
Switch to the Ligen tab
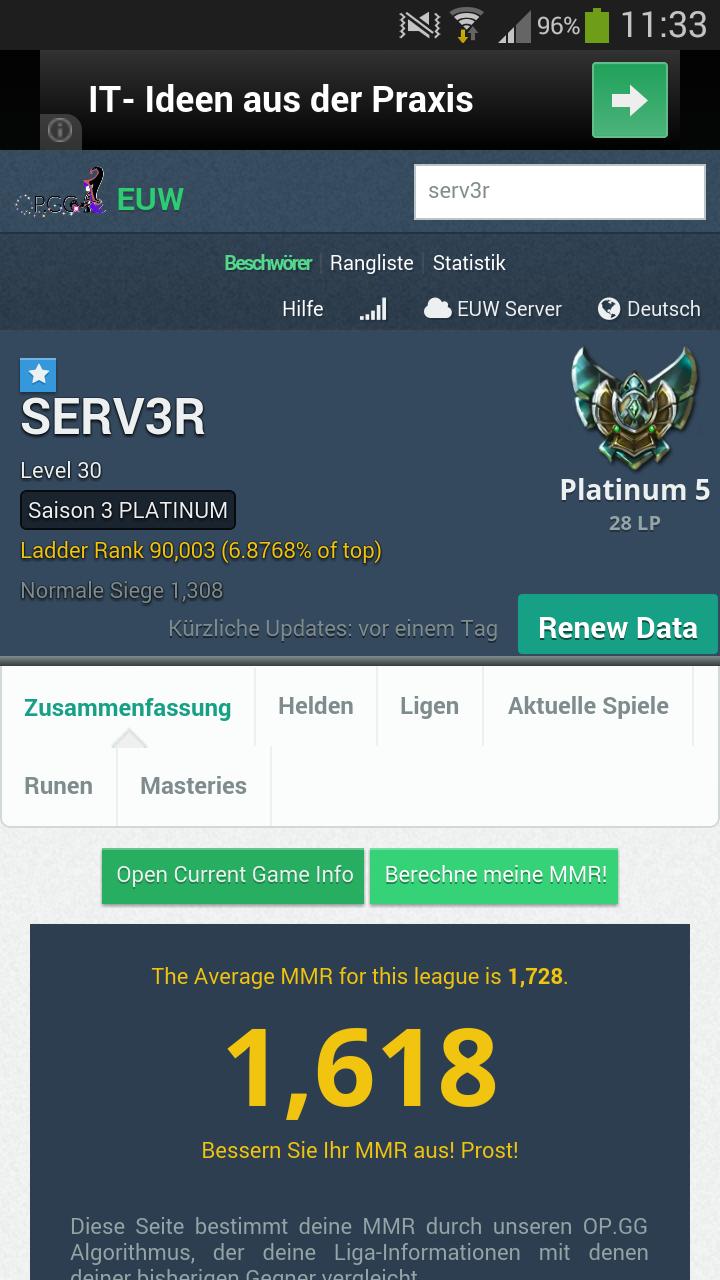(x=430, y=706)
